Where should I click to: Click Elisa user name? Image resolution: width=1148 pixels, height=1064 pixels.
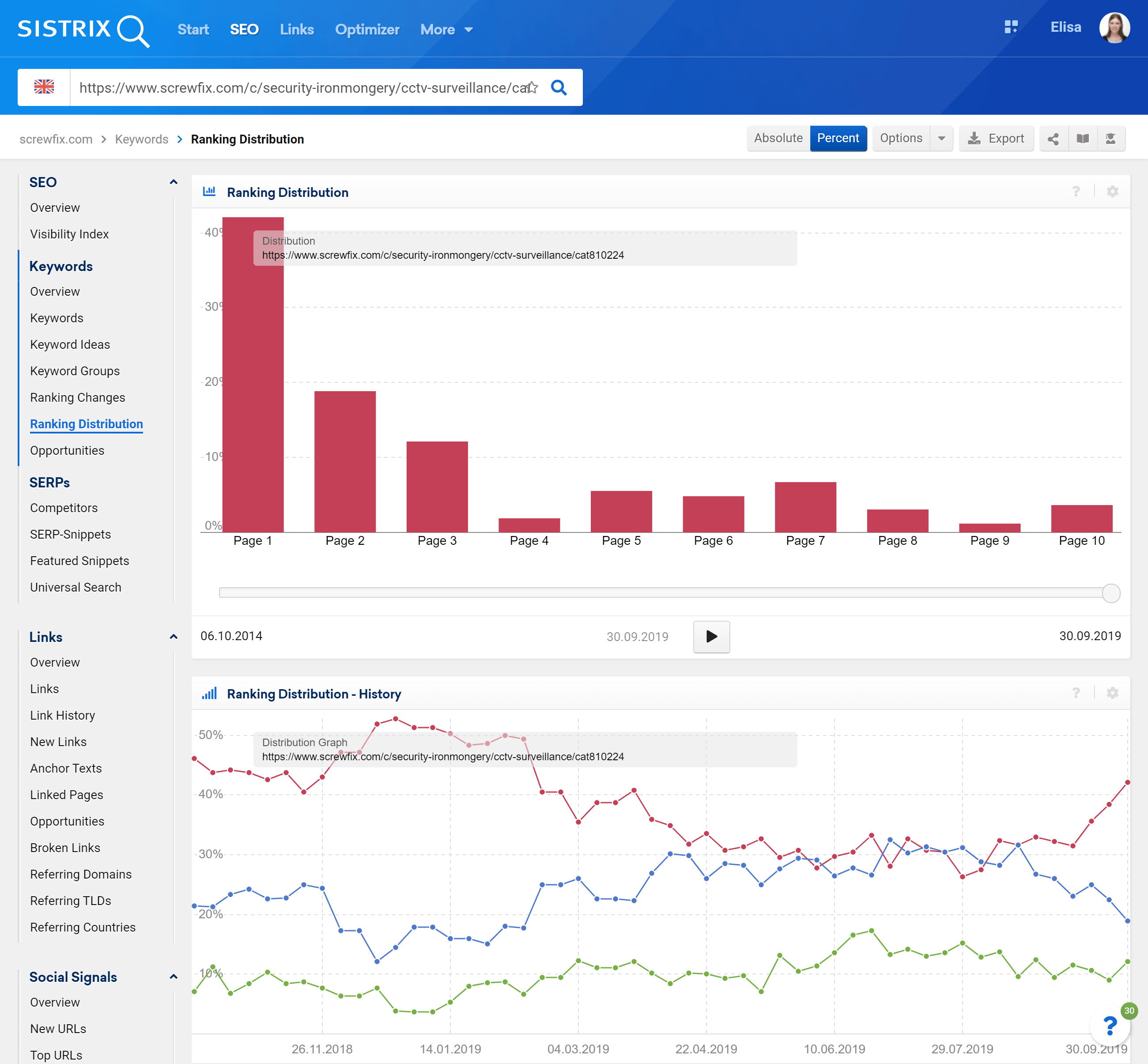tap(1065, 27)
